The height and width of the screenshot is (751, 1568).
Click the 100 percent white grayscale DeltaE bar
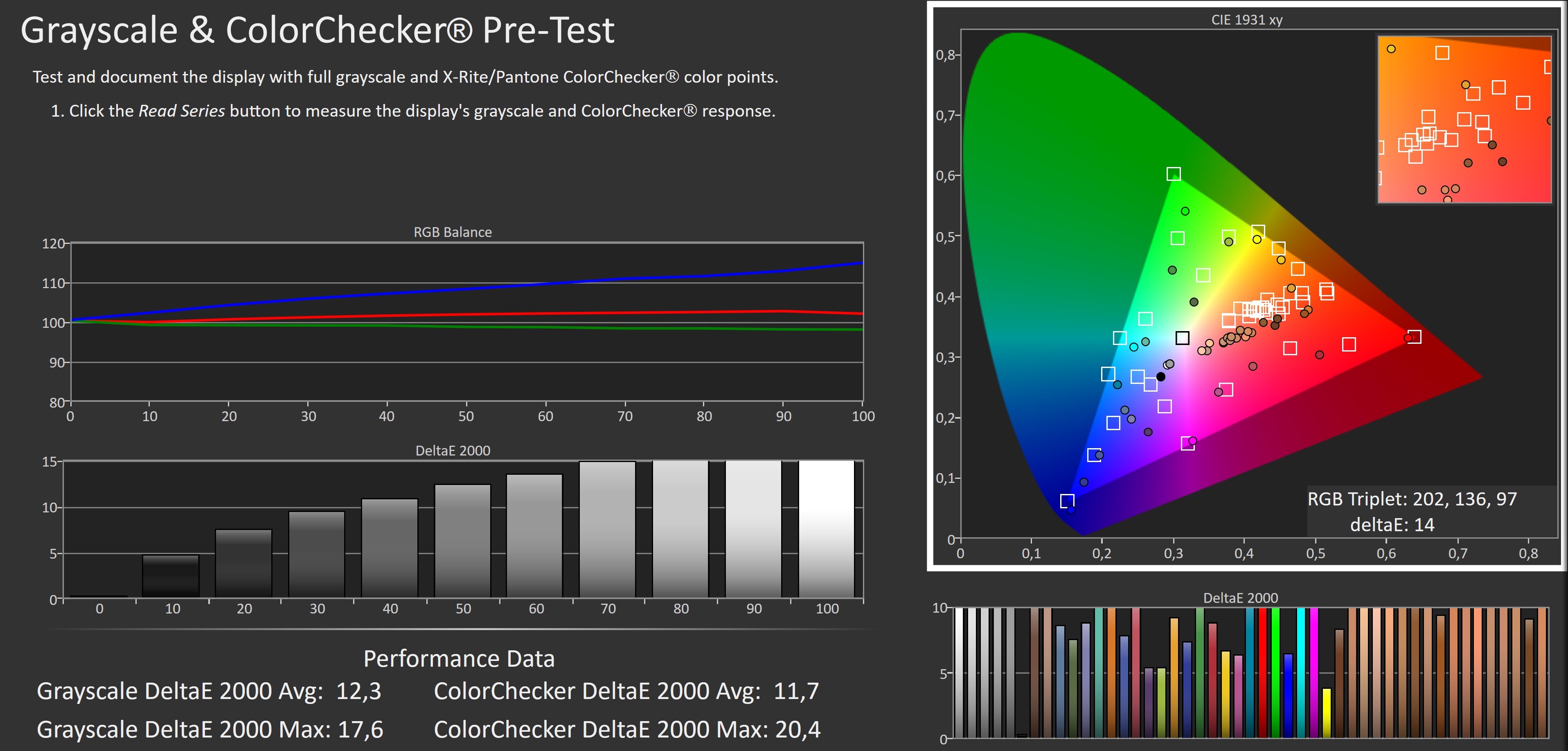click(826, 529)
